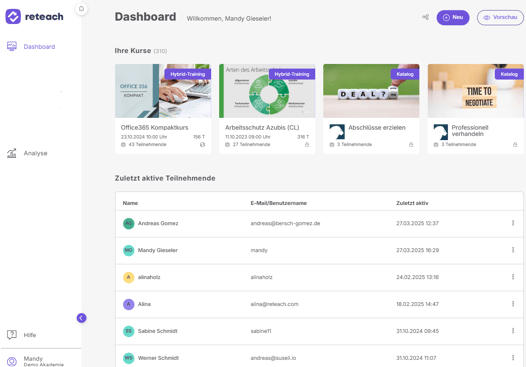This screenshot has height=367, width=526.
Task: Click the share icon beside Neu button
Action: pos(425,17)
